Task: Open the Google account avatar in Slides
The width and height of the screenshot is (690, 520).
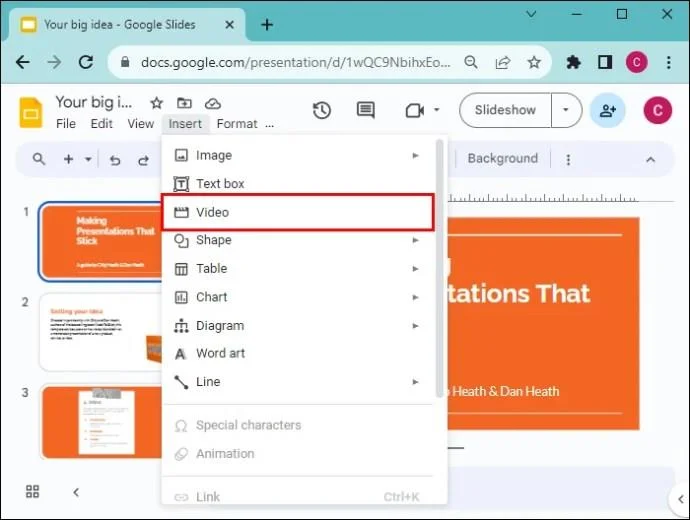Action: tap(657, 110)
